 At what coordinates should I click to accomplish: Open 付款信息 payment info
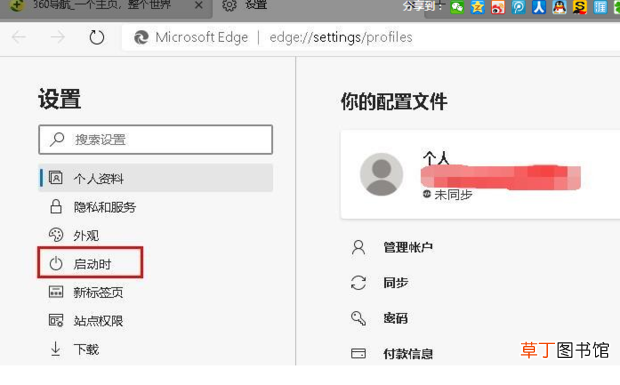coord(408,353)
